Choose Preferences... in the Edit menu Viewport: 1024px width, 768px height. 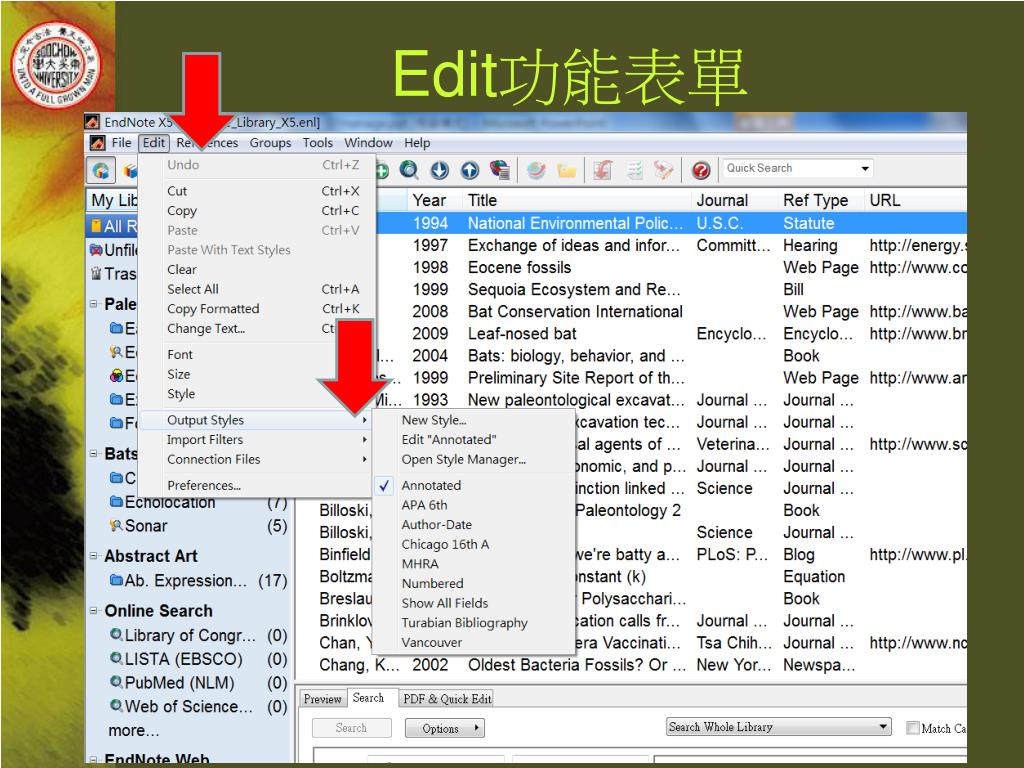(x=204, y=485)
